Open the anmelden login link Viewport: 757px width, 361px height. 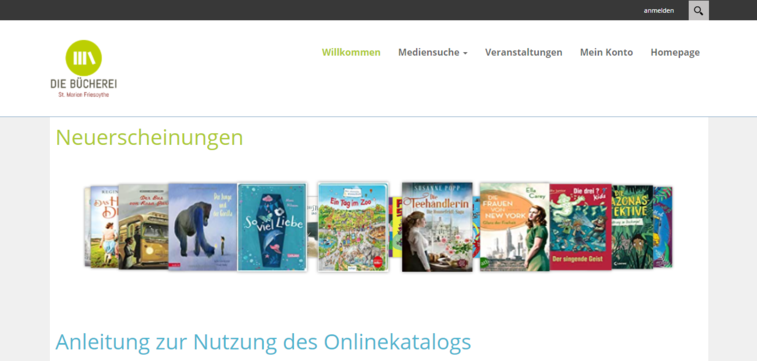click(659, 11)
